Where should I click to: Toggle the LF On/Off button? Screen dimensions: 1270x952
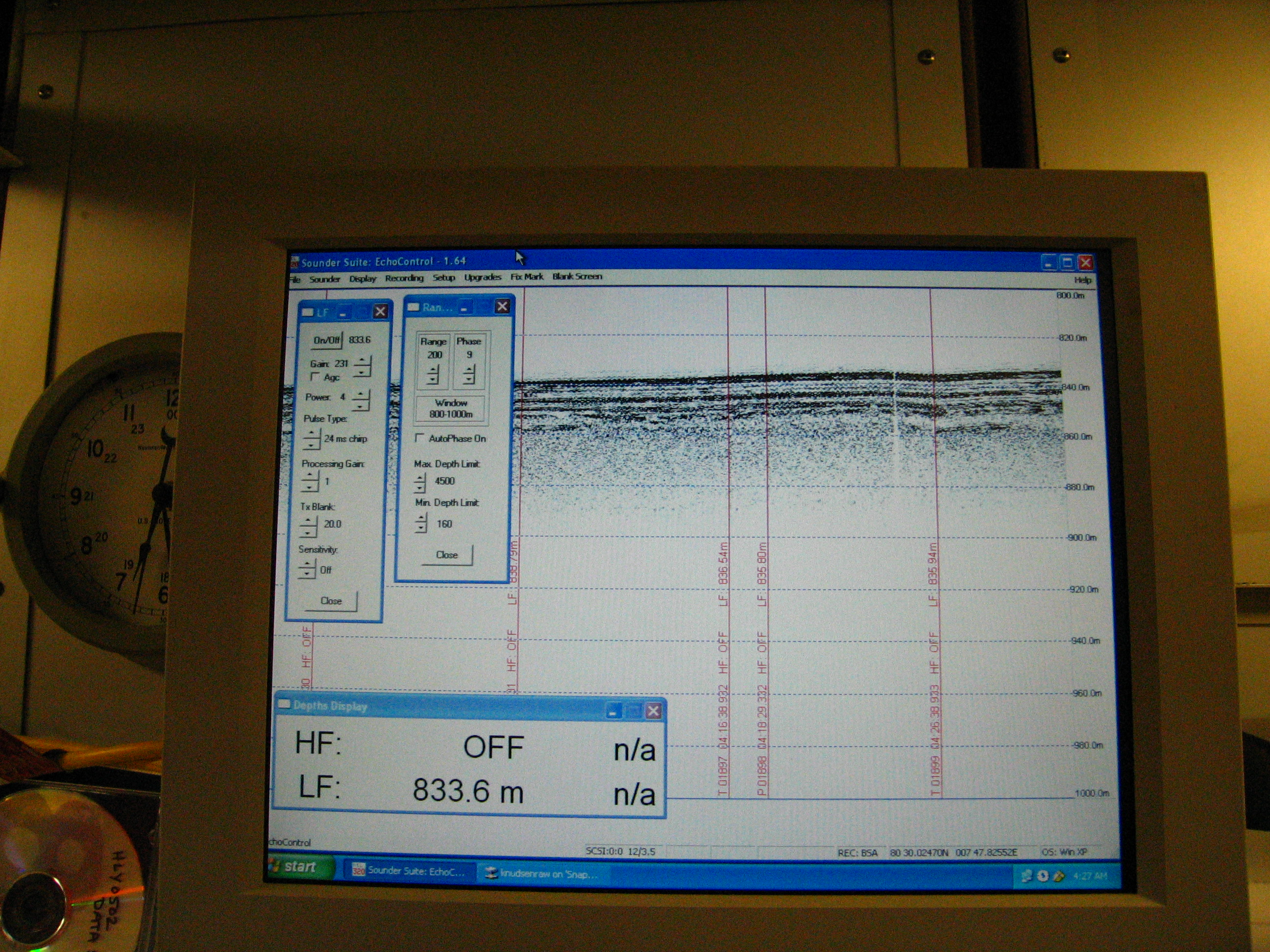point(327,340)
